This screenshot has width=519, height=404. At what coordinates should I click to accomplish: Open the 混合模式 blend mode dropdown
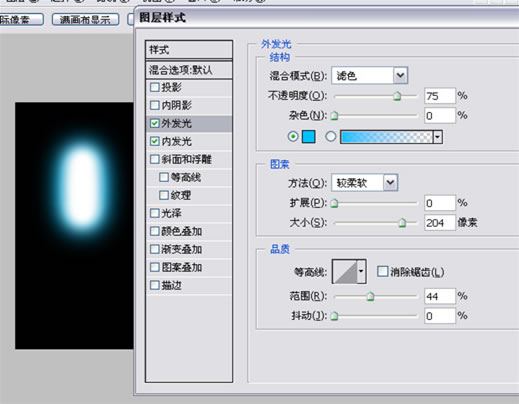[x=370, y=76]
